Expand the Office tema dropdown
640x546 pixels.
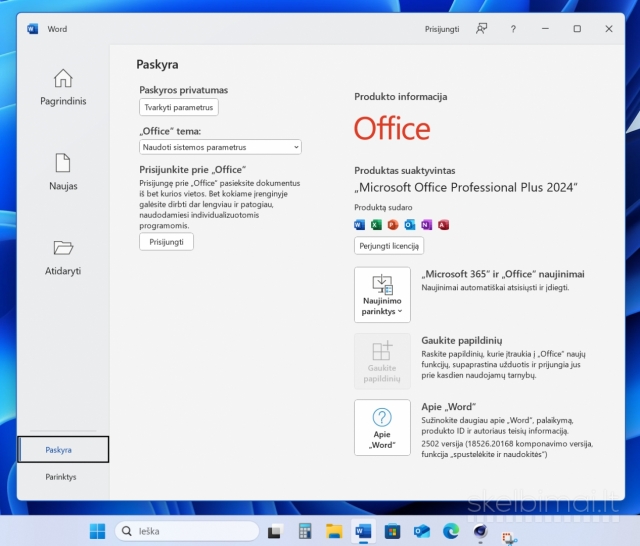[x=220, y=147]
